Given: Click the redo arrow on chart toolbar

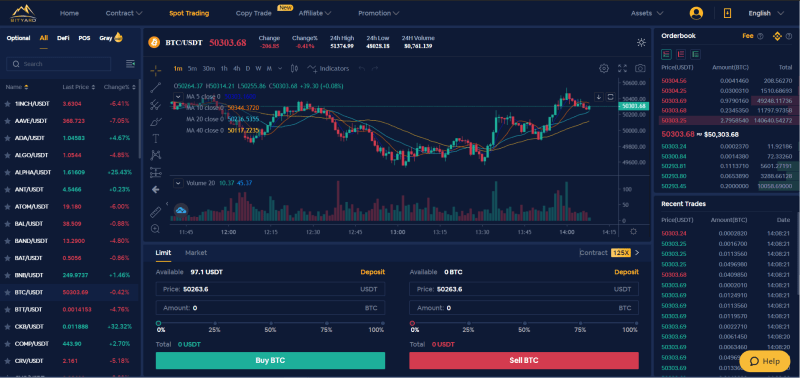Looking at the screenshot, I should click(x=375, y=68).
